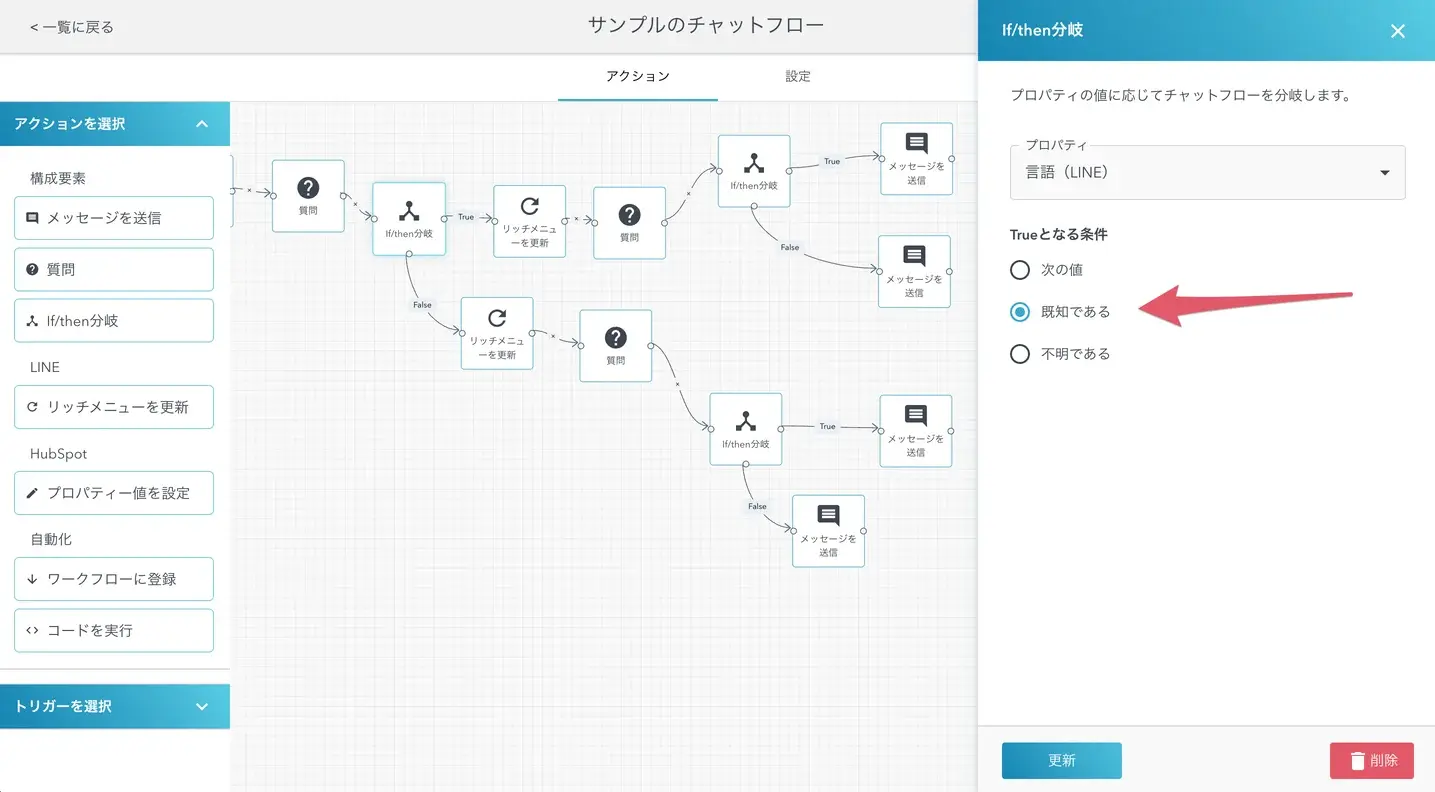Click the upper リッチメニューを更新 refresh node
Viewport: 1435px width, 792px height.
pos(529,221)
